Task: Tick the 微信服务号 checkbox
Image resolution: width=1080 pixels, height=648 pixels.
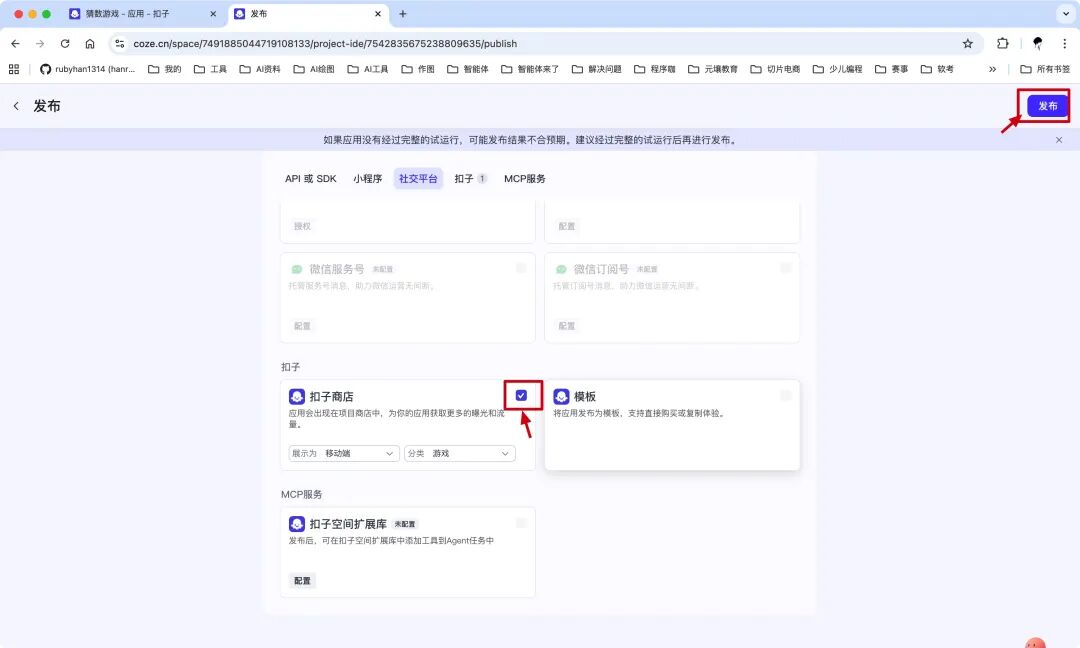Action: (521, 268)
